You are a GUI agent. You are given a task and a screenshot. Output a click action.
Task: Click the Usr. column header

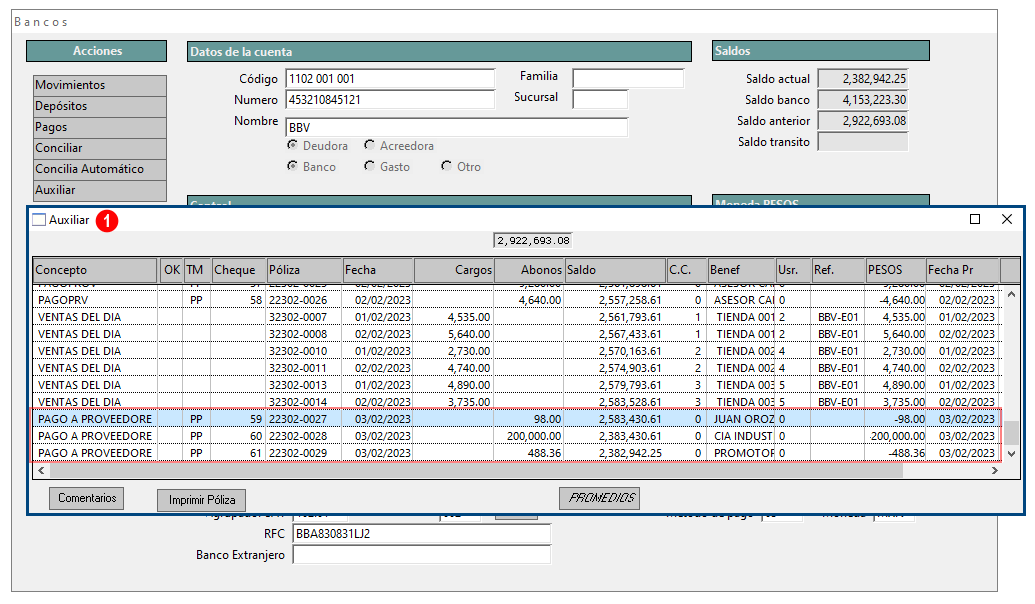[793, 270]
